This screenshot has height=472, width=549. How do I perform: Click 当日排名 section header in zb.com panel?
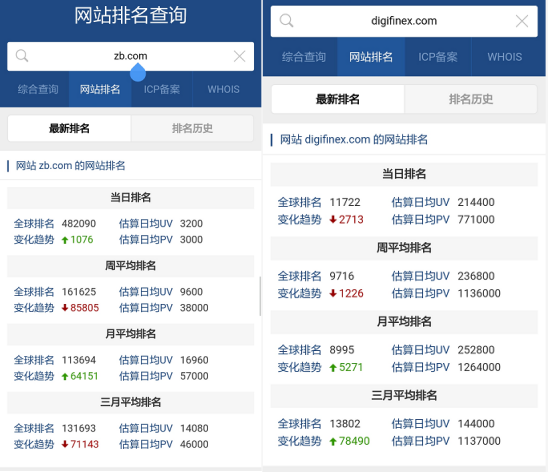coord(131,198)
